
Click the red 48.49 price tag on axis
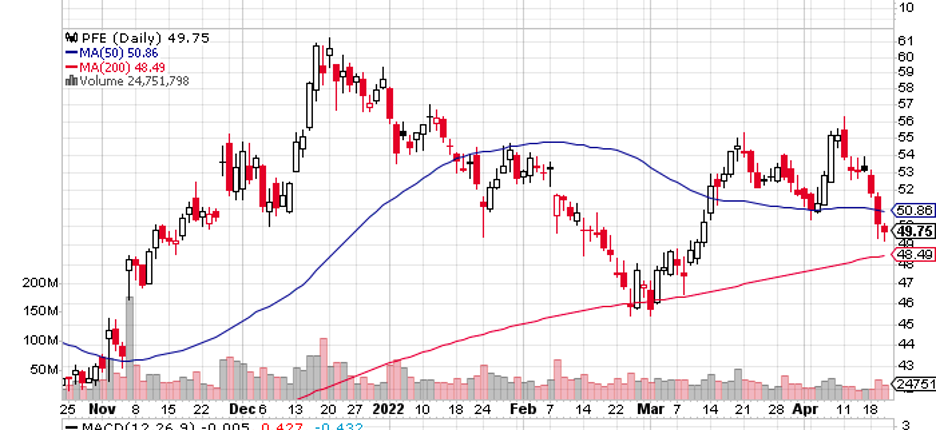(915, 255)
